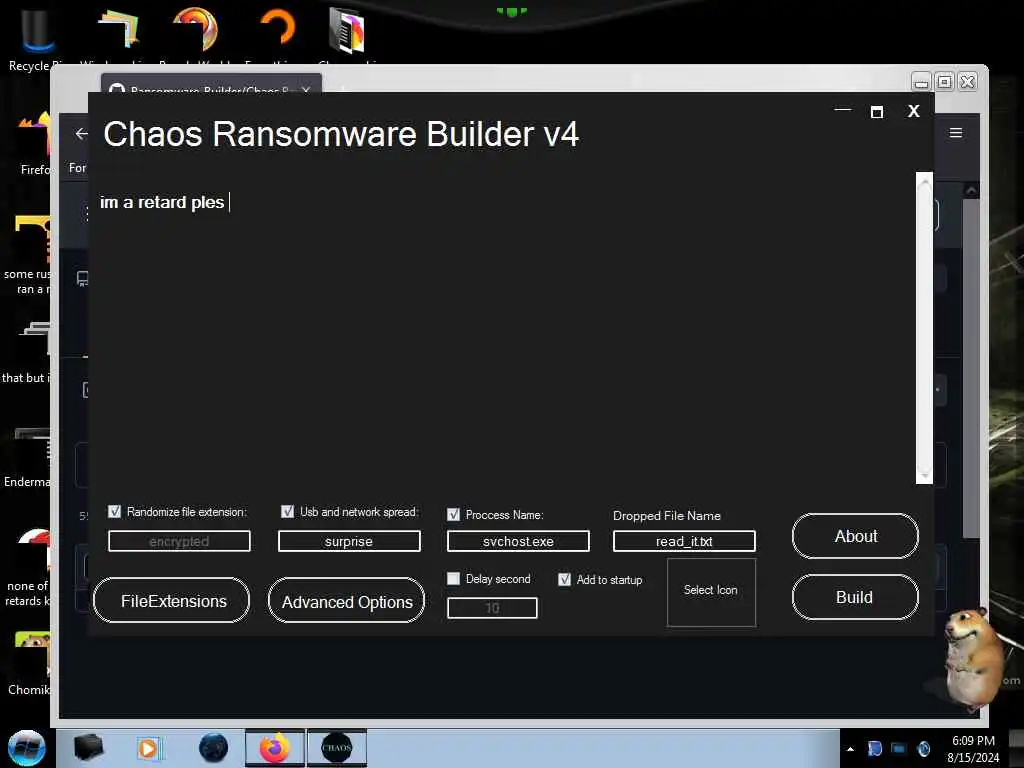Minimize the Chaos Builder window
The width and height of the screenshot is (1024, 768).
click(x=843, y=110)
